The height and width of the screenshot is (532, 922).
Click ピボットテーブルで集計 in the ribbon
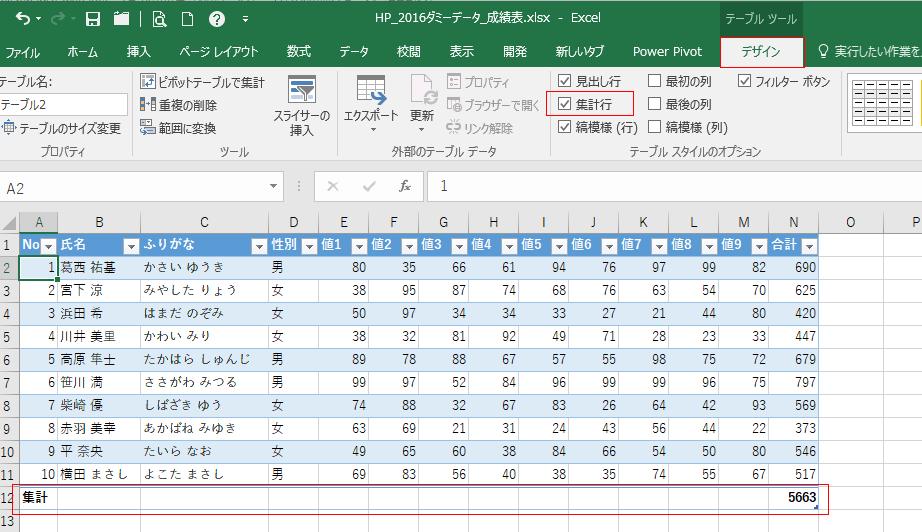[204, 82]
